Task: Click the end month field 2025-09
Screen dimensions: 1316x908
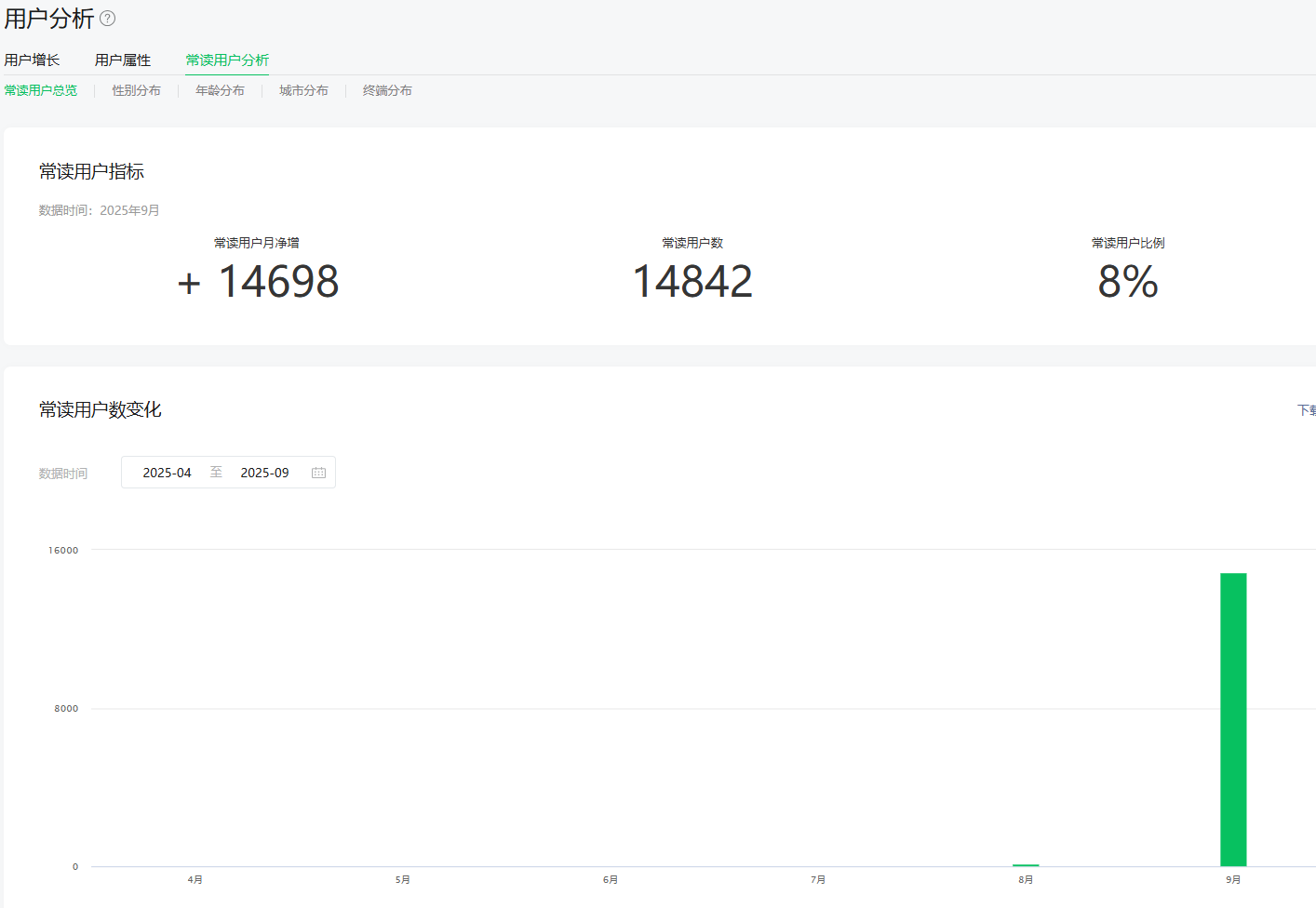Action: 264,473
